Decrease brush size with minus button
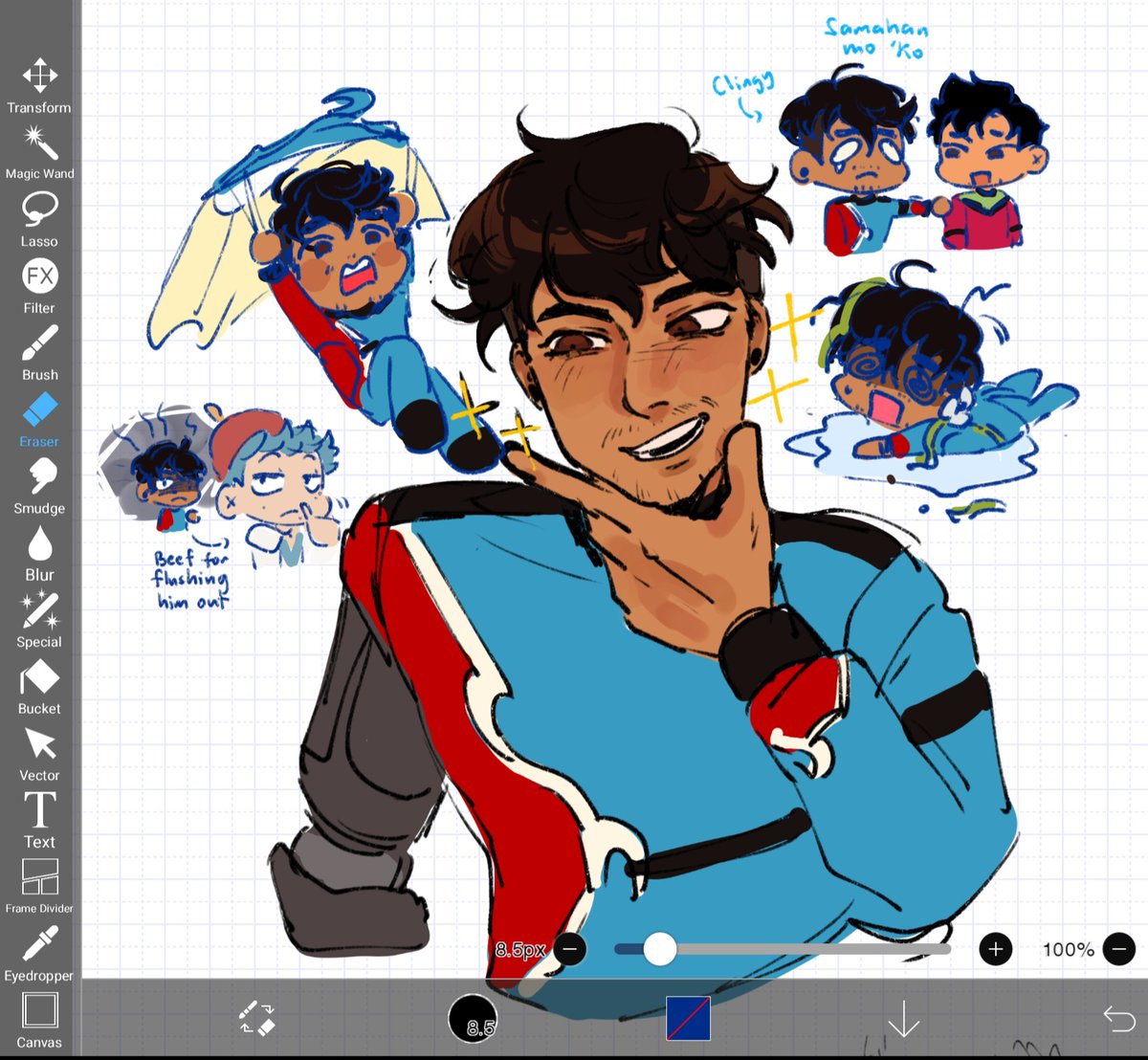Image resolution: width=1148 pixels, height=1060 pixels. pos(569,949)
